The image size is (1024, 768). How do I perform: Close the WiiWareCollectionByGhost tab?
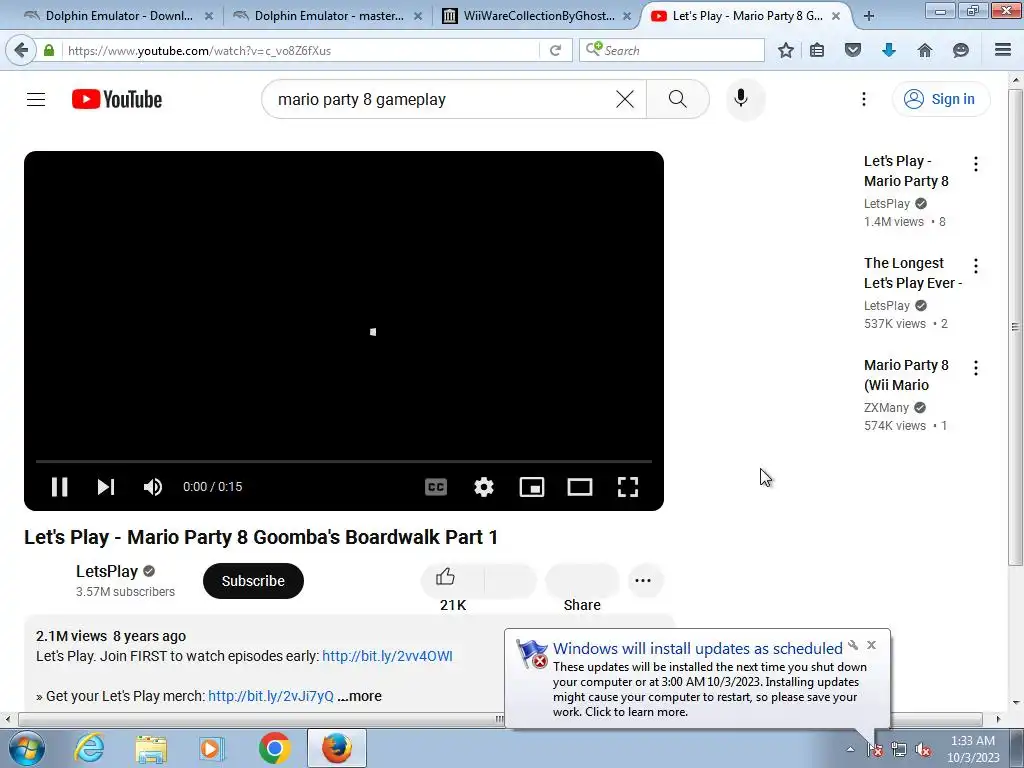[x=626, y=16]
